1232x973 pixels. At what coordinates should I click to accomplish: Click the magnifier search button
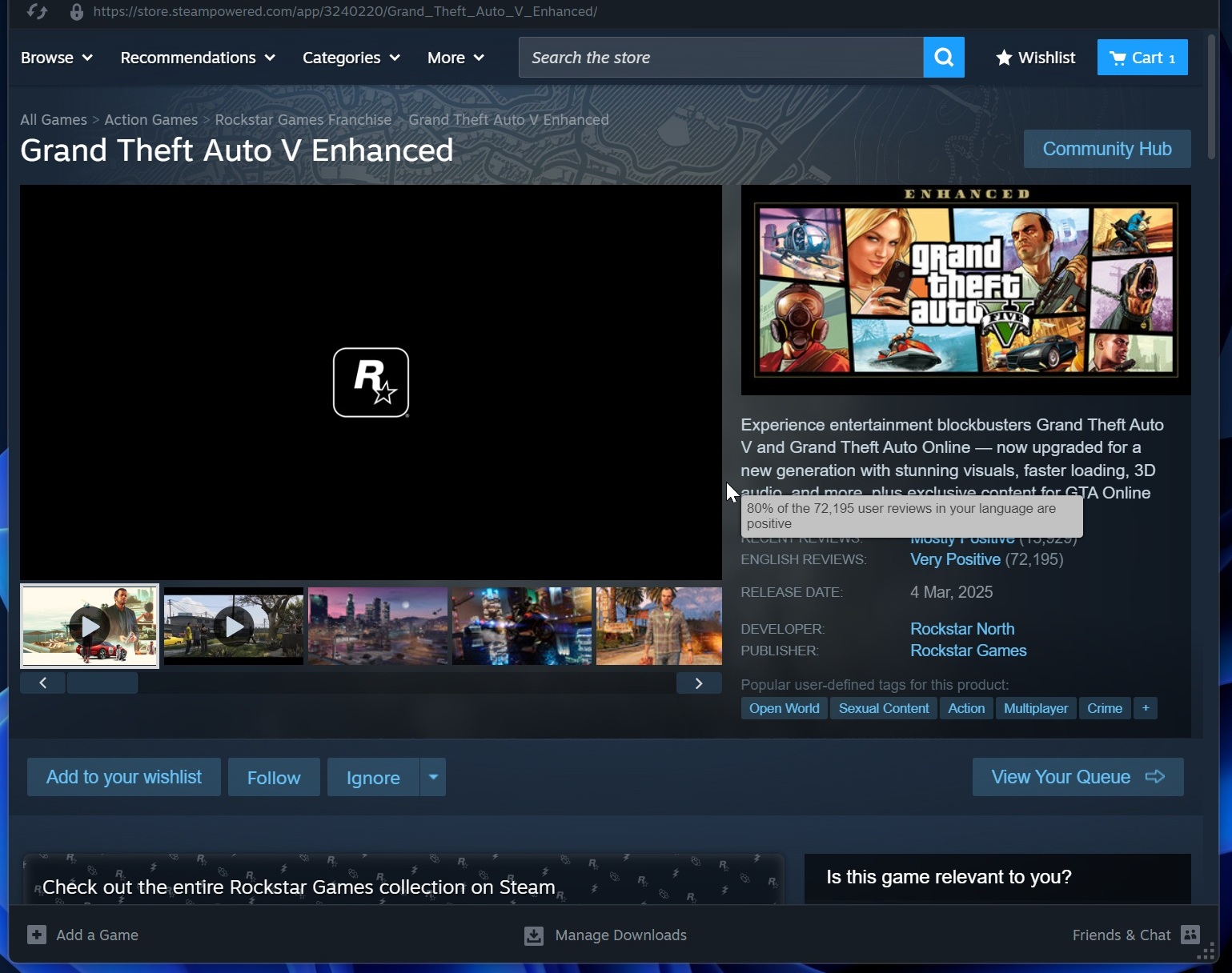point(944,58)
